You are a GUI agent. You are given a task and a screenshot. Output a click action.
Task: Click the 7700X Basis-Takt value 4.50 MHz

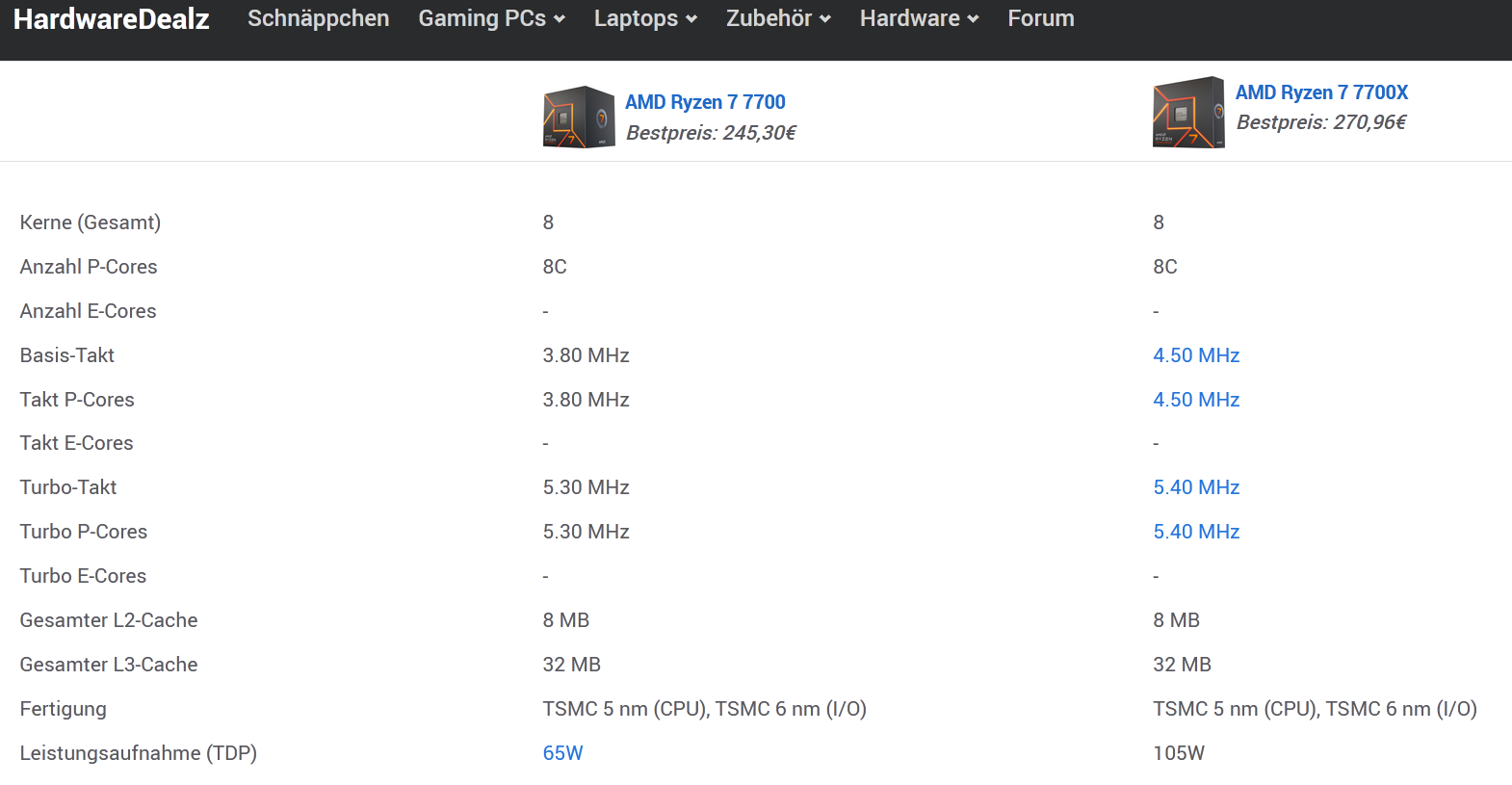point(1196,355)
